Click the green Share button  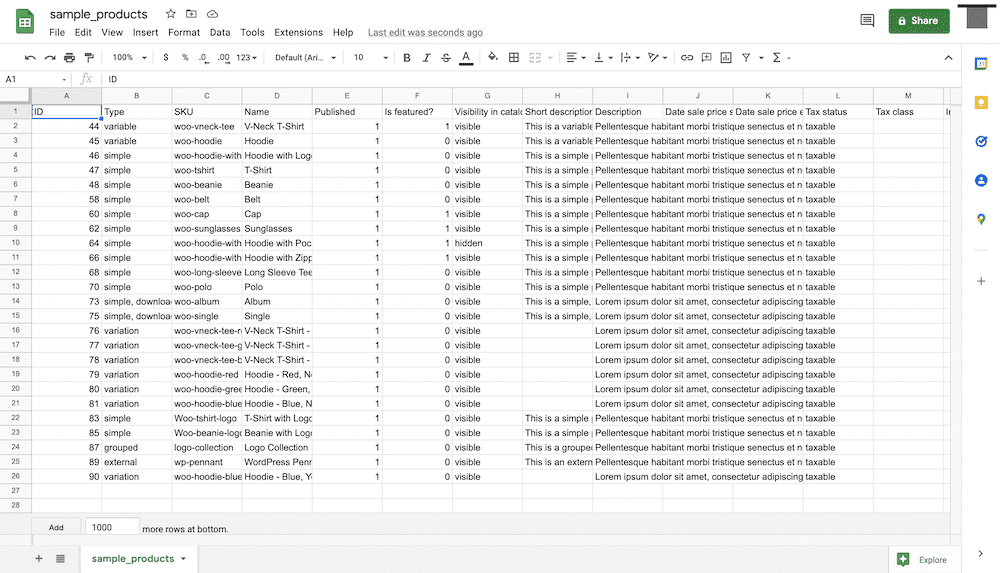pos(918,20)
